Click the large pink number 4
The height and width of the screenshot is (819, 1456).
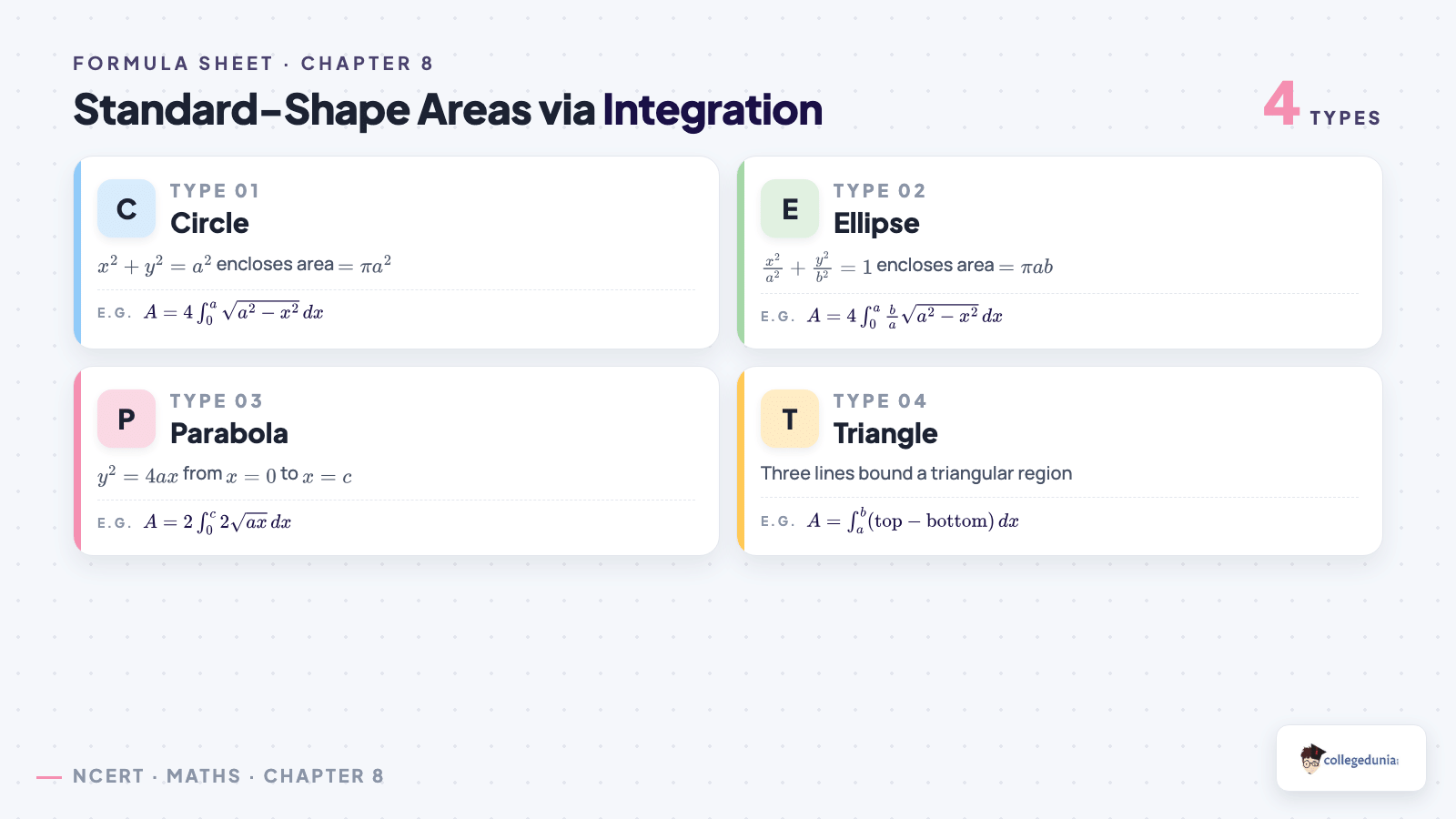(1281, 103)
